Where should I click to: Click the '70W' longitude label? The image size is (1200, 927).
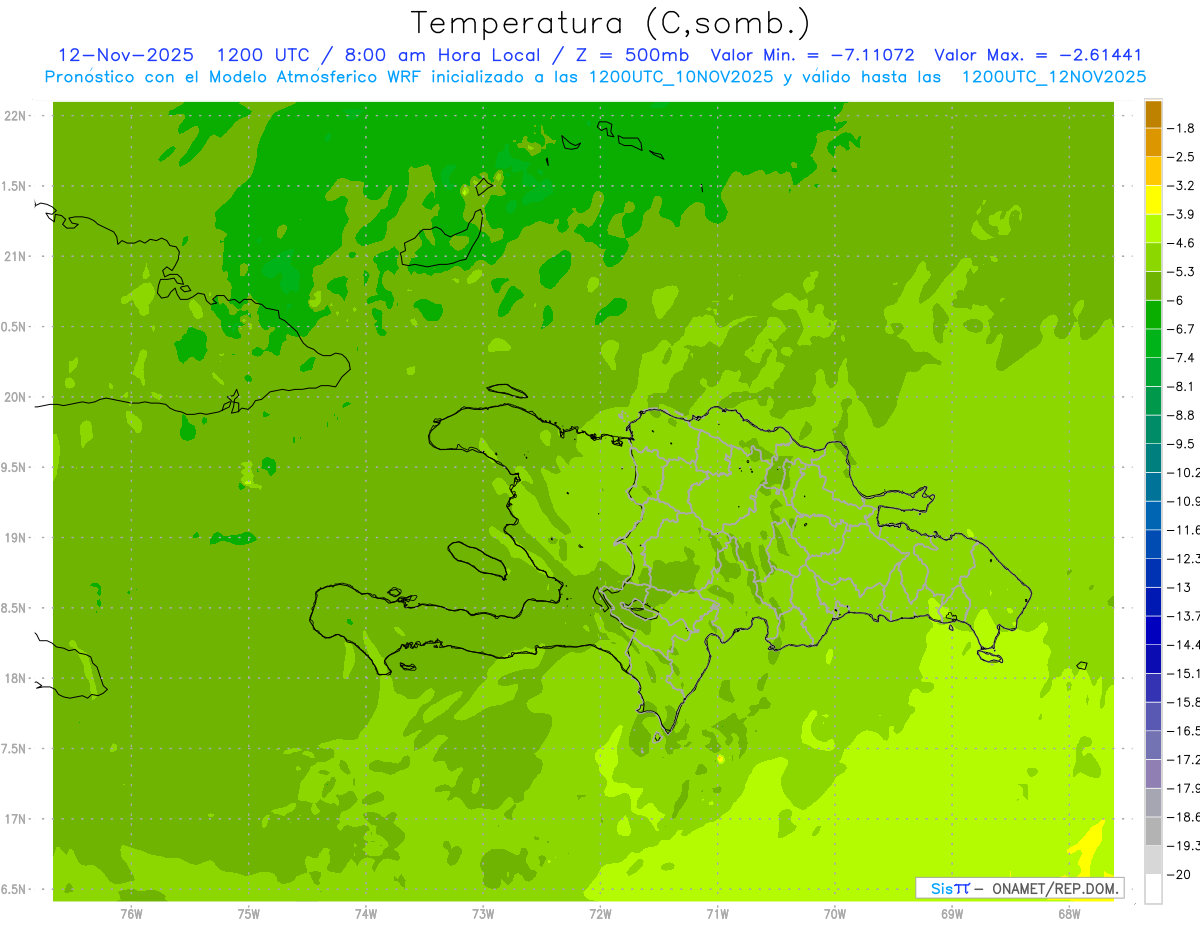tap(835, 913)
